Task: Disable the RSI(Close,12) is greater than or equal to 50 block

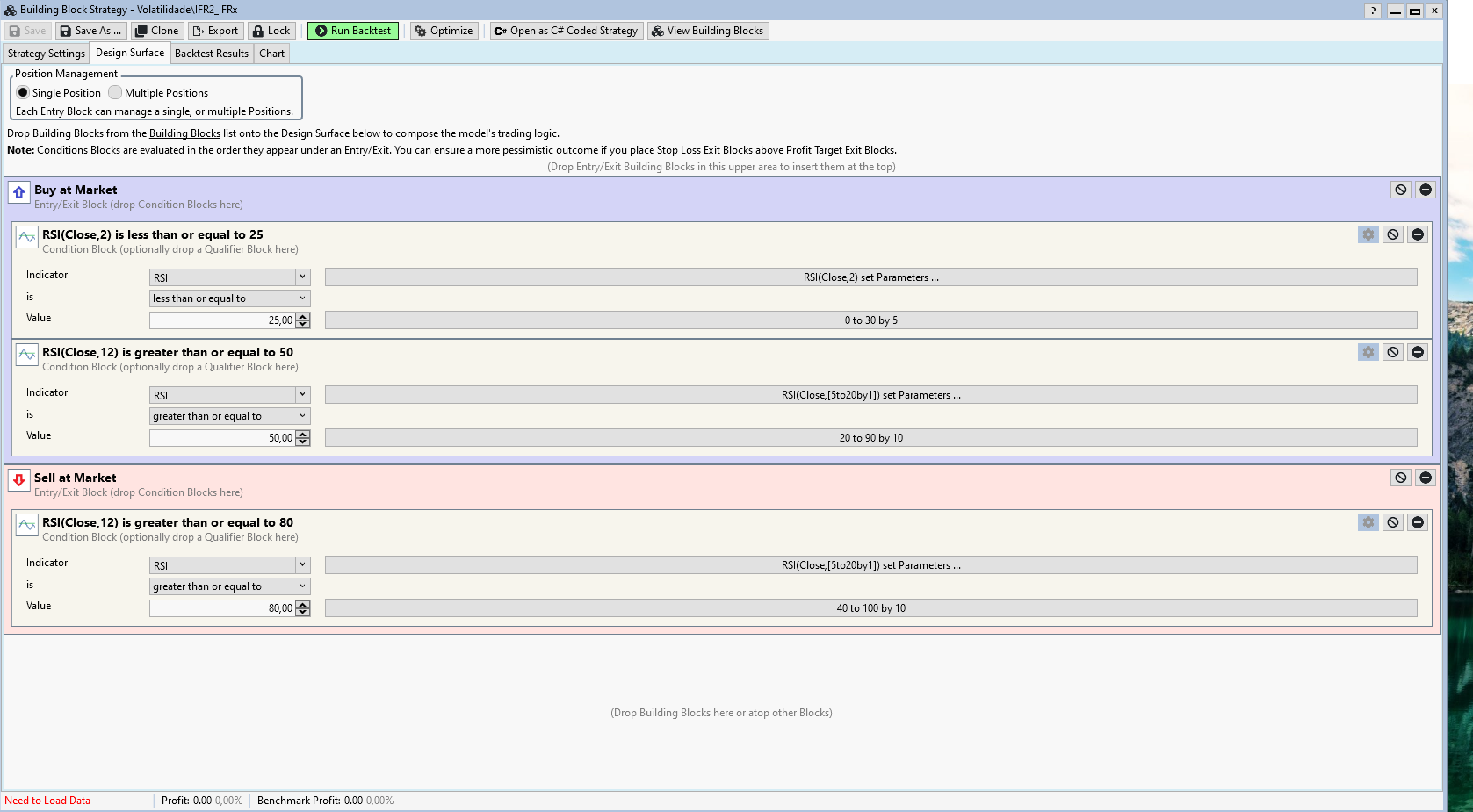Action: click(1392, 352)
